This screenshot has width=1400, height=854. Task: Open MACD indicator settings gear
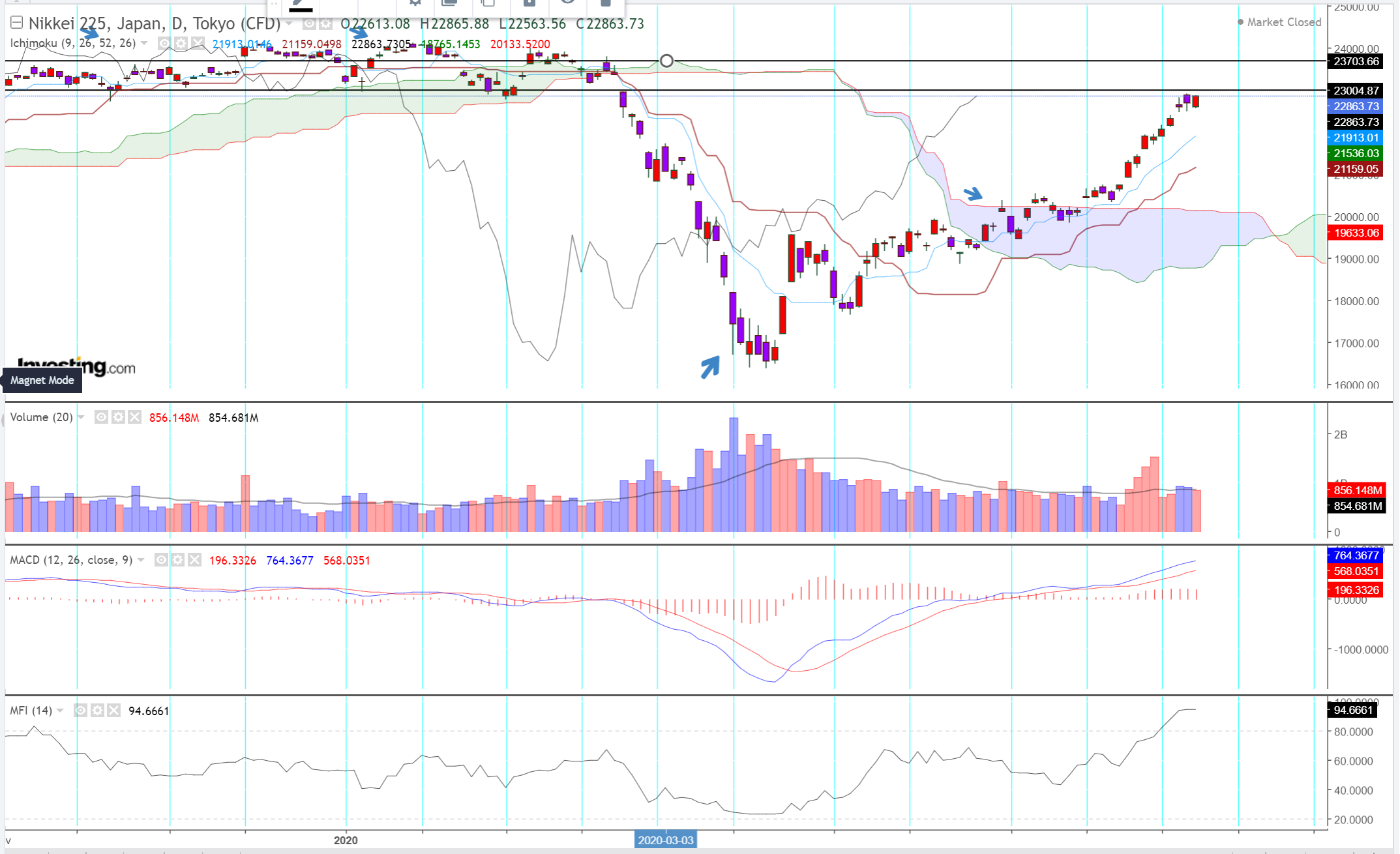[x=178, y=560]
